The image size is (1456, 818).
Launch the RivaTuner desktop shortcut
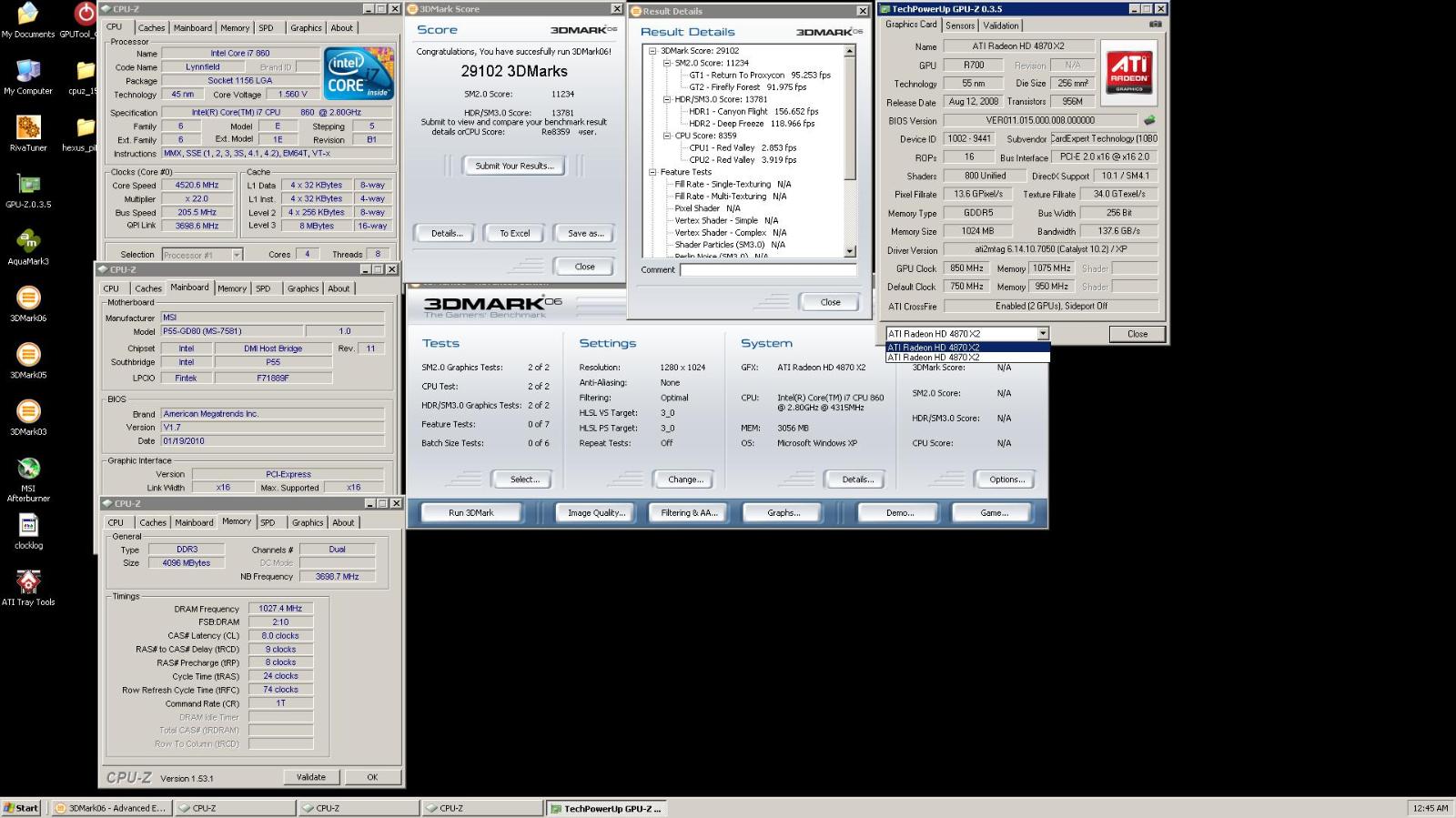28,133
